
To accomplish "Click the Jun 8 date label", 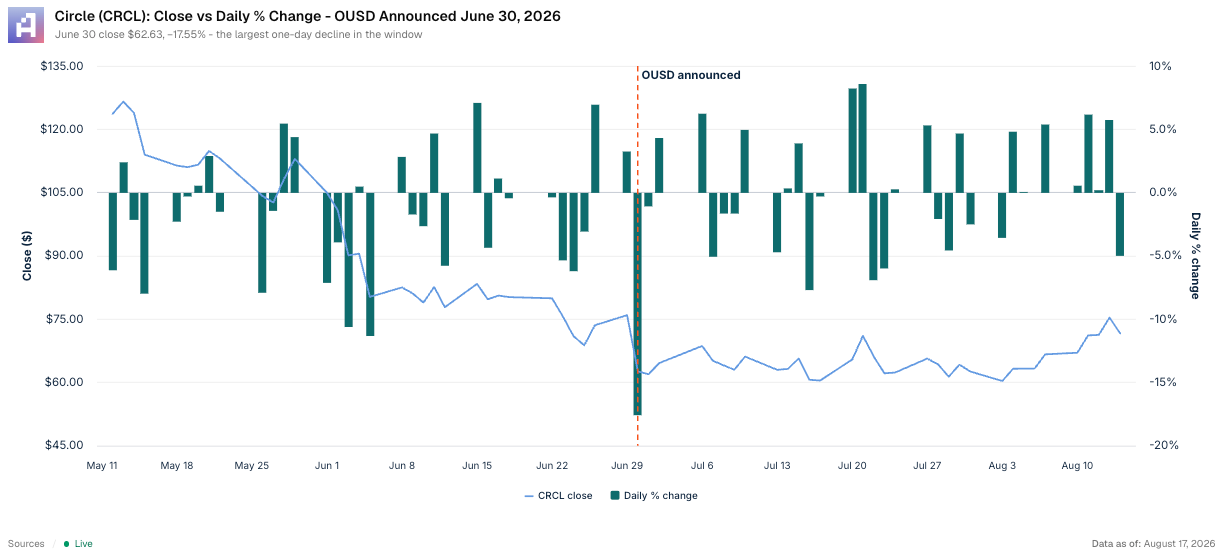I will [x=402, y=465].
